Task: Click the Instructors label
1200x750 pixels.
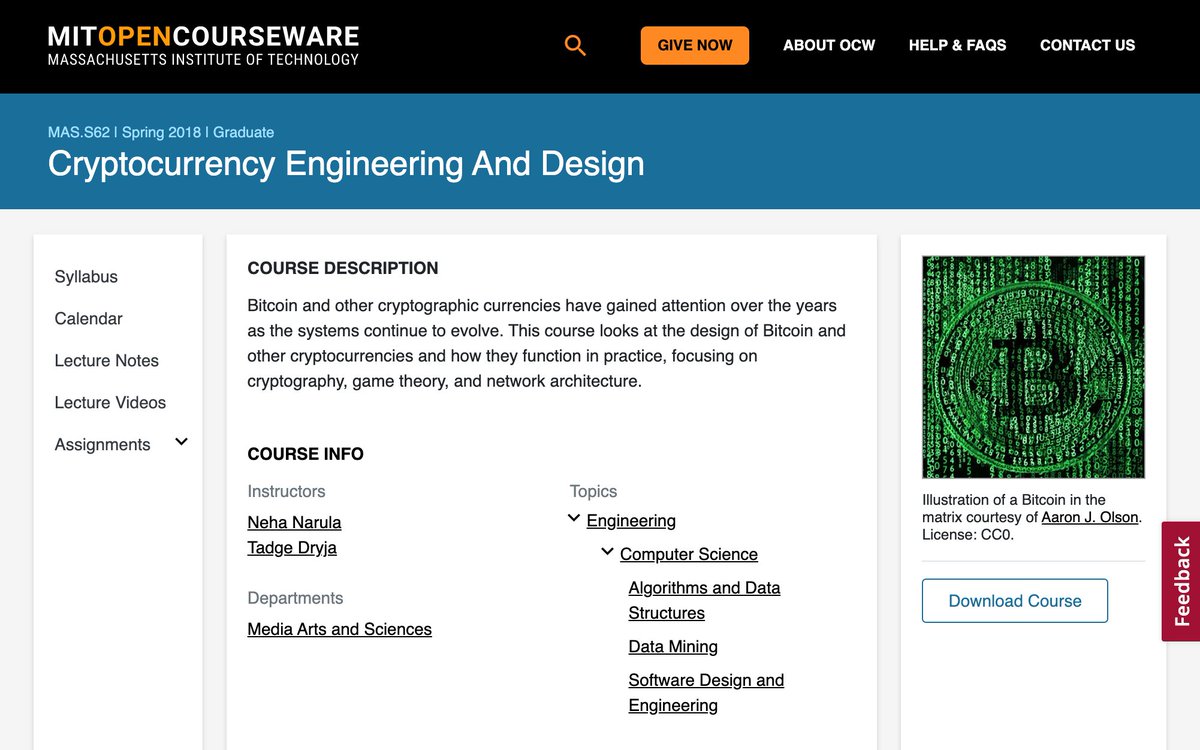Action: tap(286, 491)
